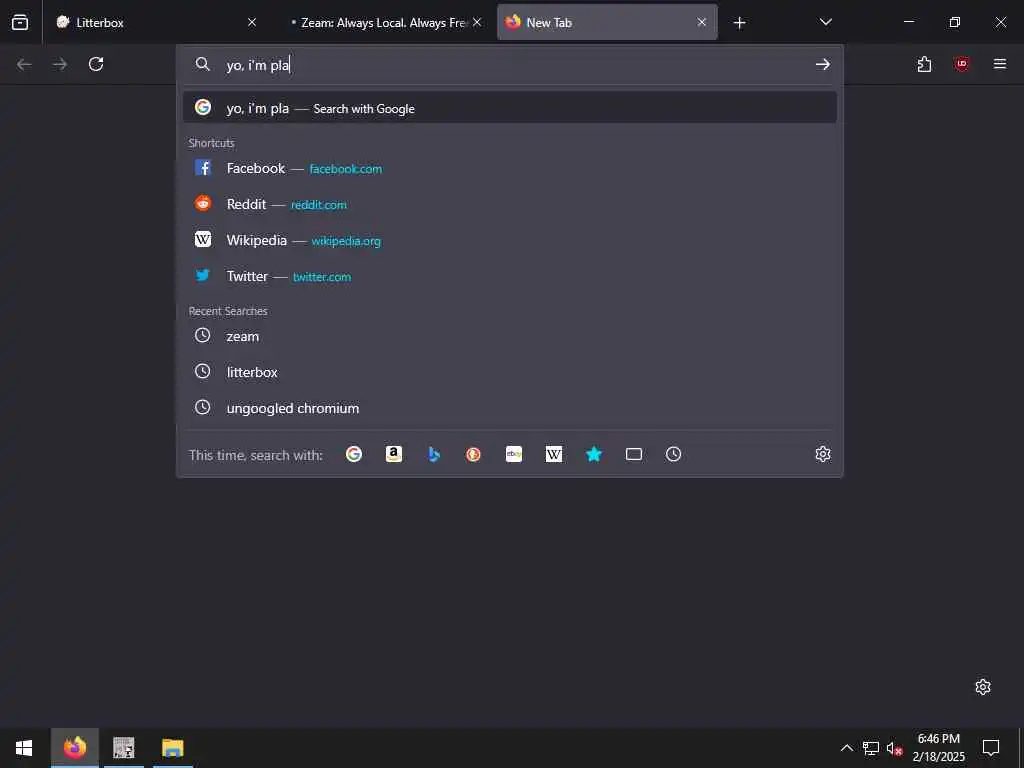Open the Action Center notifications icon

click(x=991, y=748)
